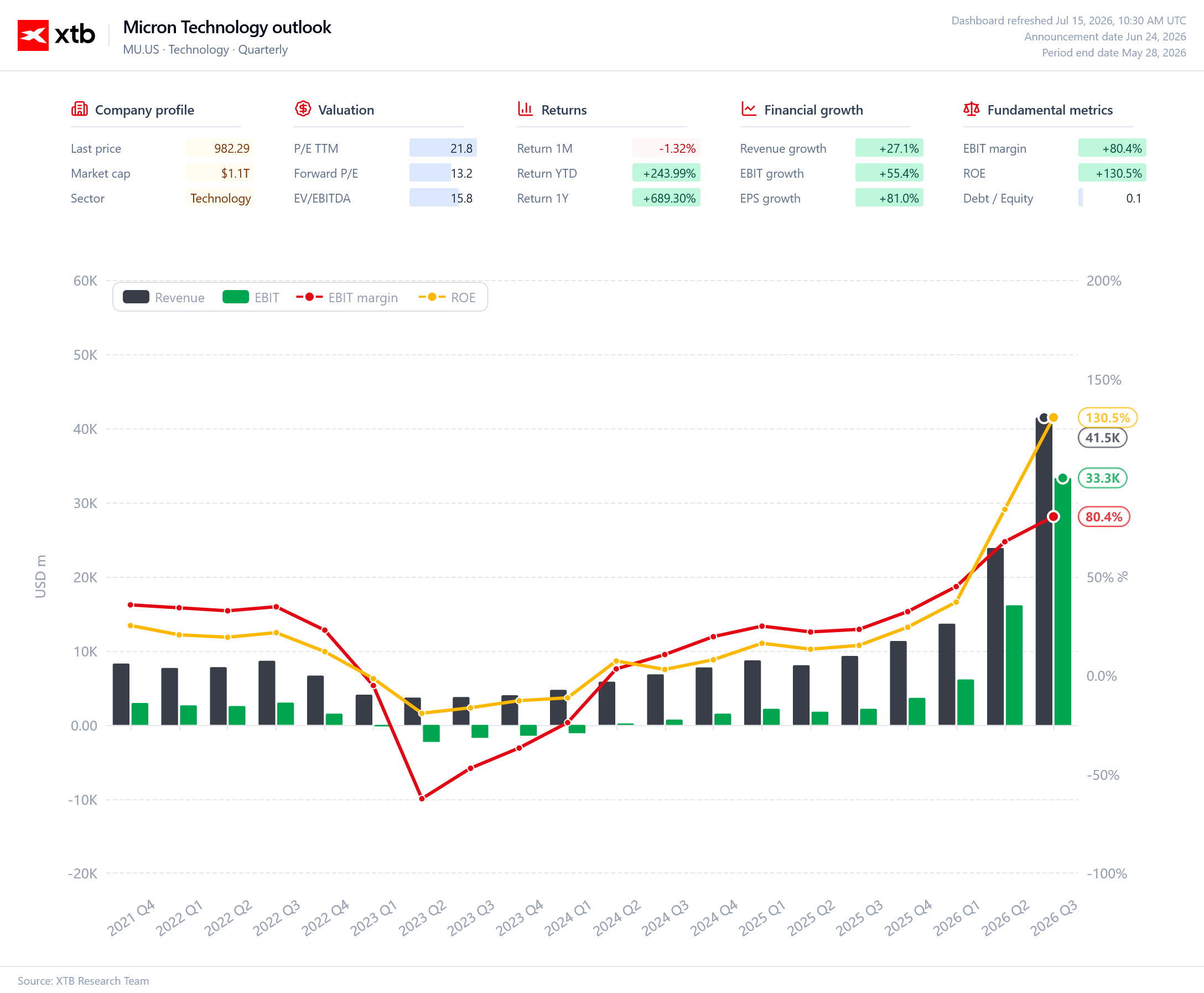The height and width of the screenshot is (993, 1204).
Task: Click the 2021 Q4 axis label
Action: coord(132,918)
